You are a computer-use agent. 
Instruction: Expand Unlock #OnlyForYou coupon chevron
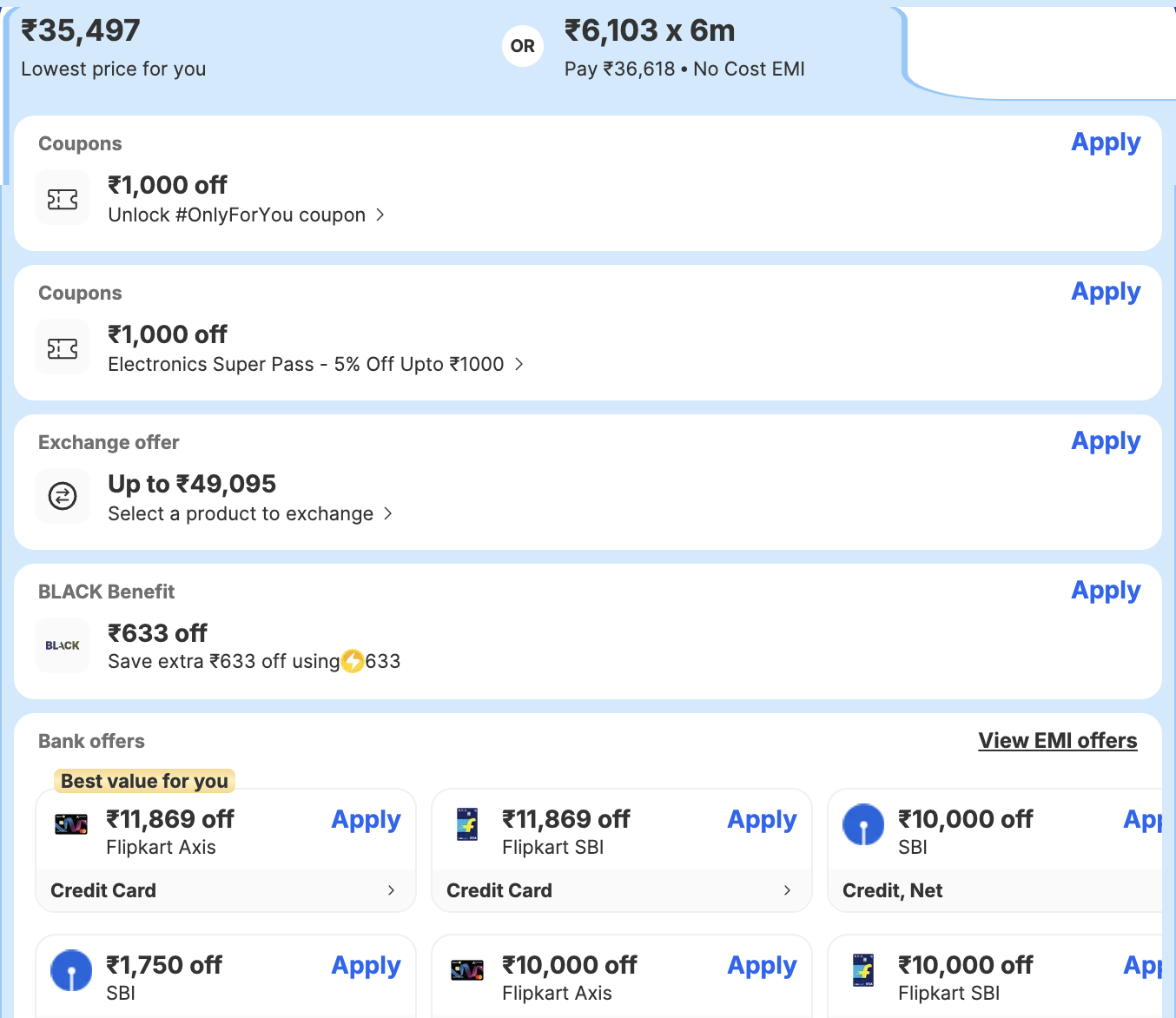tap(380, 215)
